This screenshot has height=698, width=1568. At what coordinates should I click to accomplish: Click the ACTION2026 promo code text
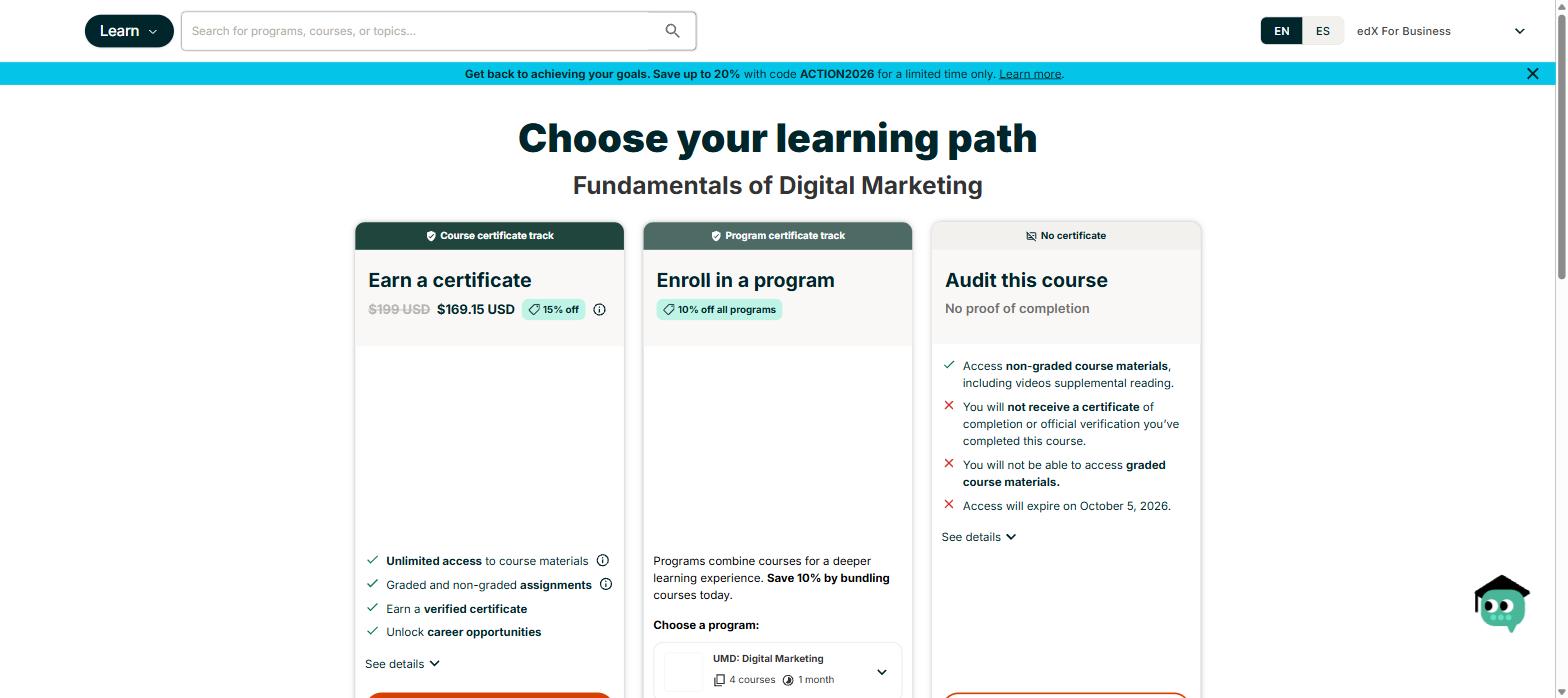[837, 74]
